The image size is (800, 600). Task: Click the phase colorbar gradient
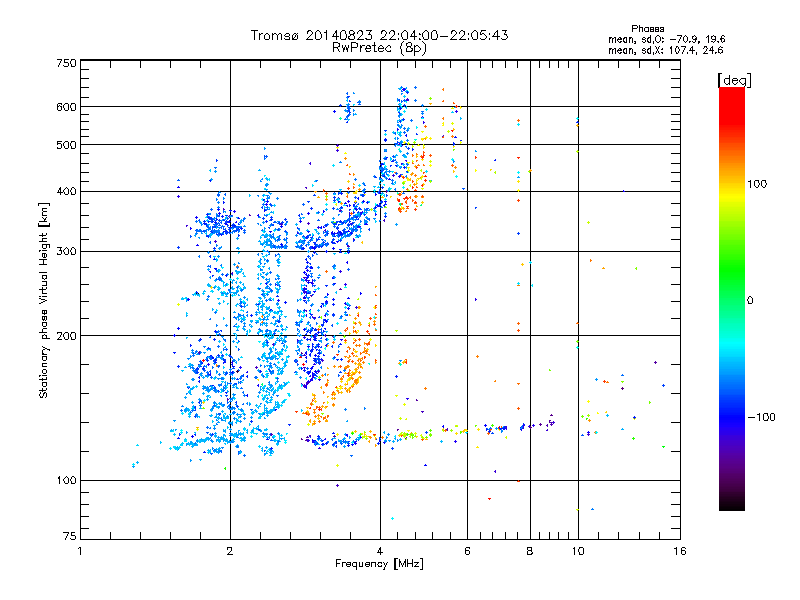click(x=732, y=298)
